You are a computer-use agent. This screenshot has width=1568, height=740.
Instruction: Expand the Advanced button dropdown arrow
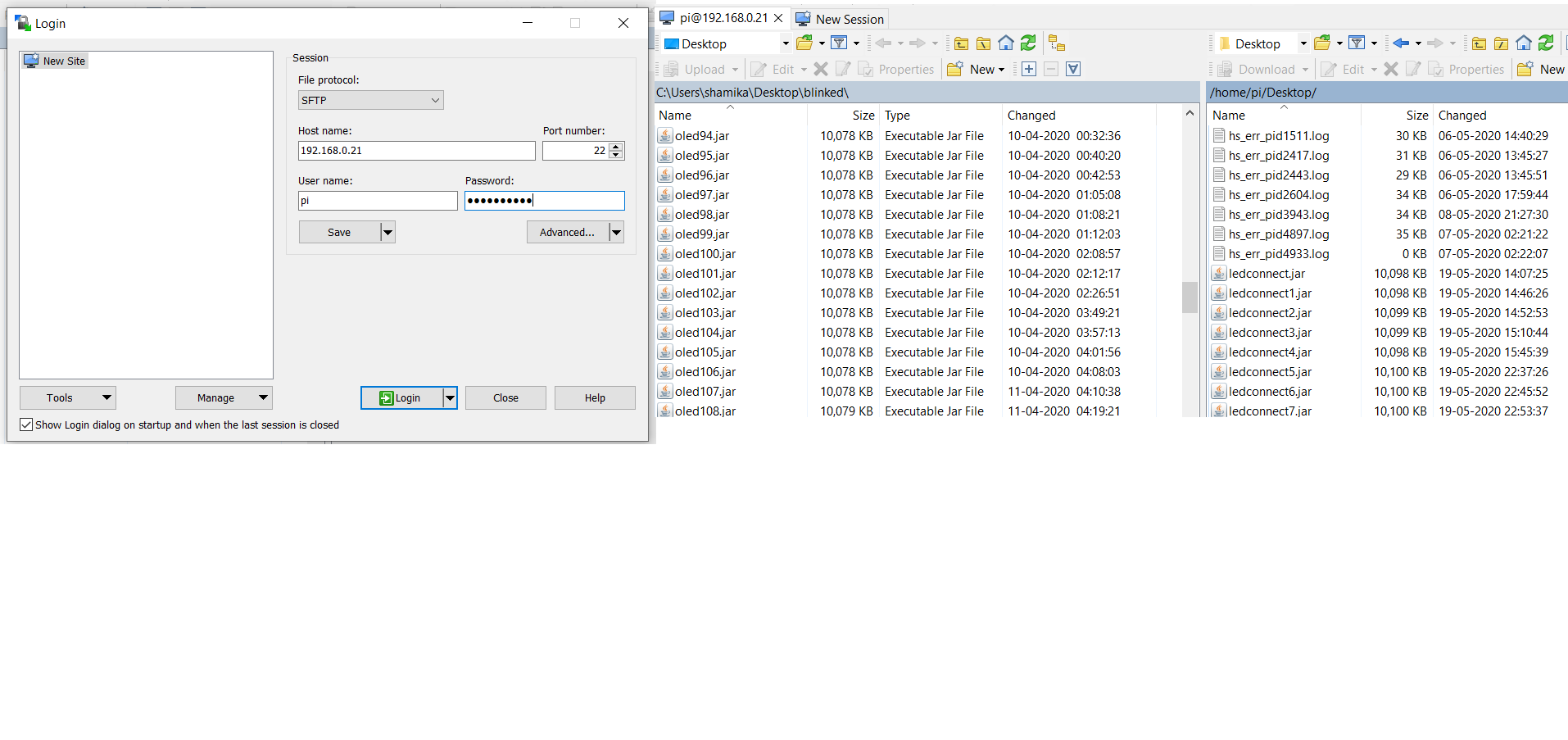point(617,233)
